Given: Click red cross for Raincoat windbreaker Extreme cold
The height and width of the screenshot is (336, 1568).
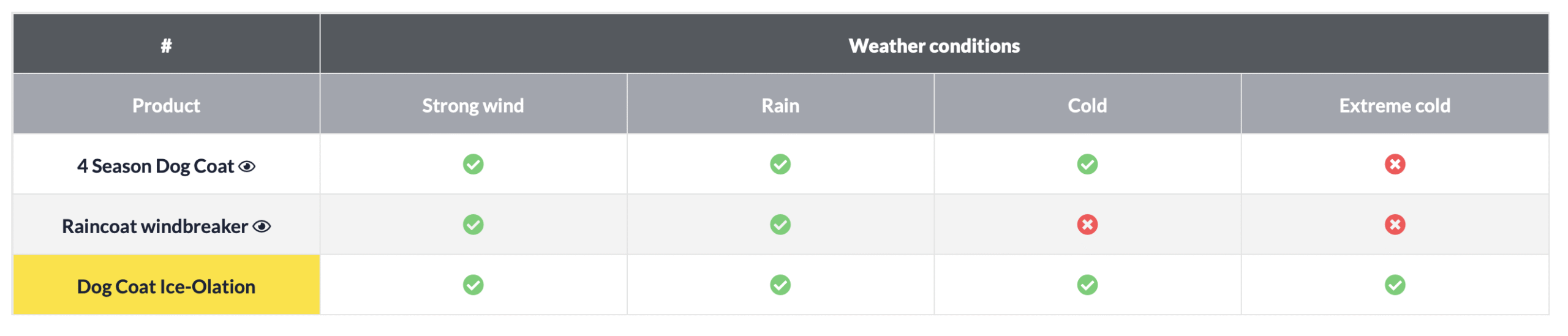Looking at the screenshot, I should pyautogui.click(x=1395, y=225).
